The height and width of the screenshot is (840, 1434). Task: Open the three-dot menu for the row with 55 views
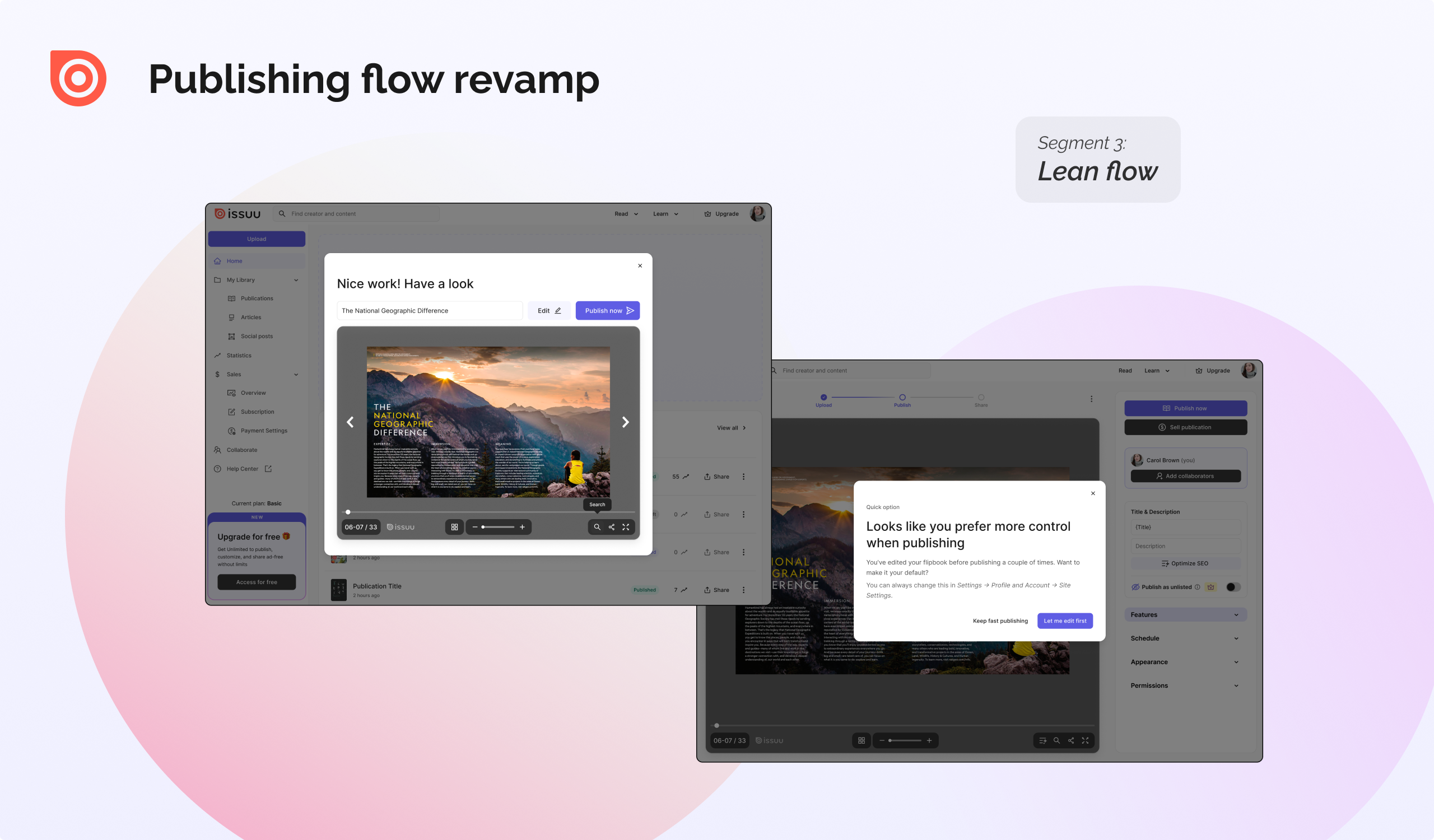click(744, 477)
